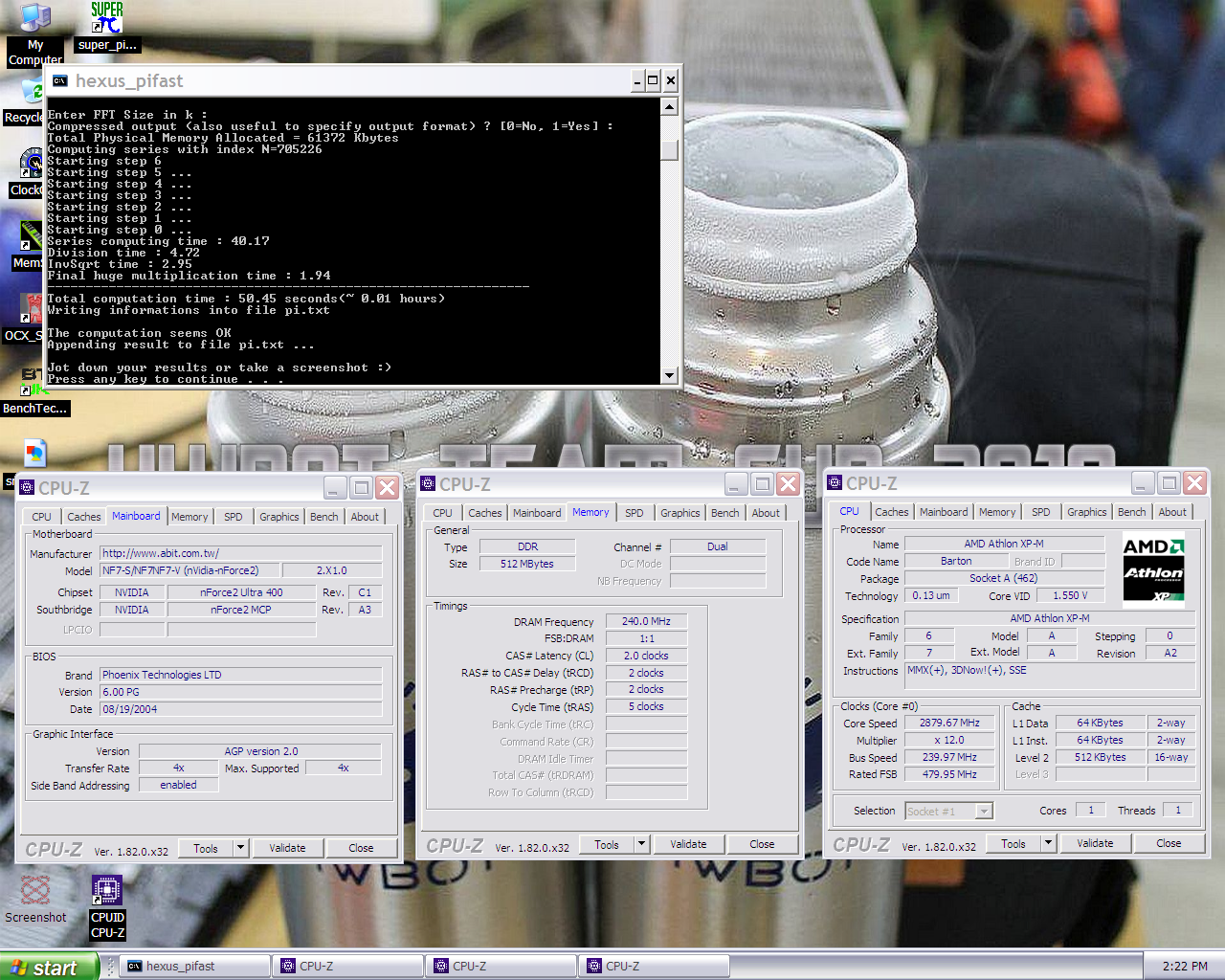This screenshot has width=1225, height=980.
Task: Click the nForce2 Ultra 400 chipset field
Action: (241, 592)
